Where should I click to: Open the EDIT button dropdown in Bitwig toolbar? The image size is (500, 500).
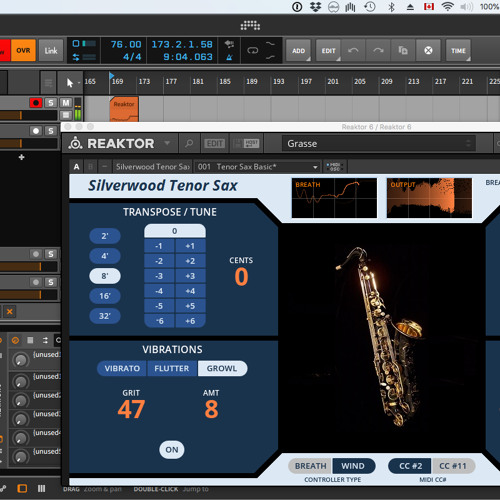tap(328, 50)
